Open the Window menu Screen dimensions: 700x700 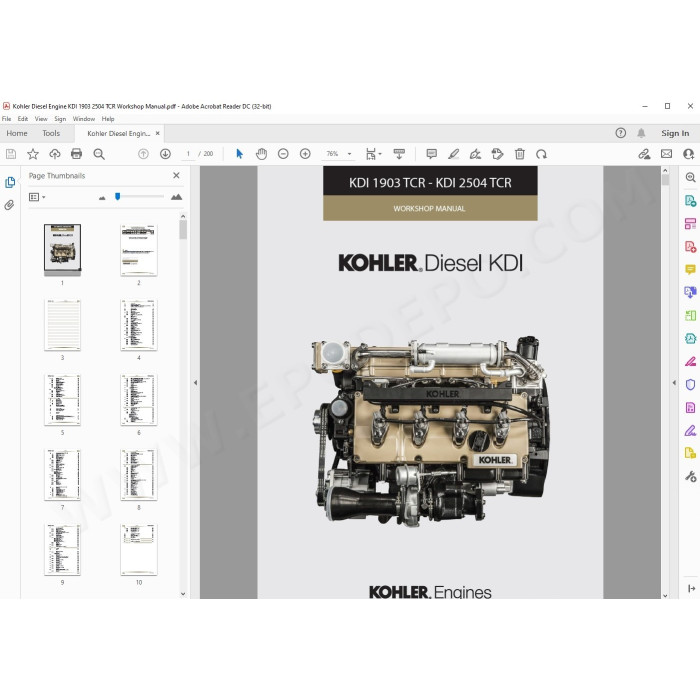[84, 119]
